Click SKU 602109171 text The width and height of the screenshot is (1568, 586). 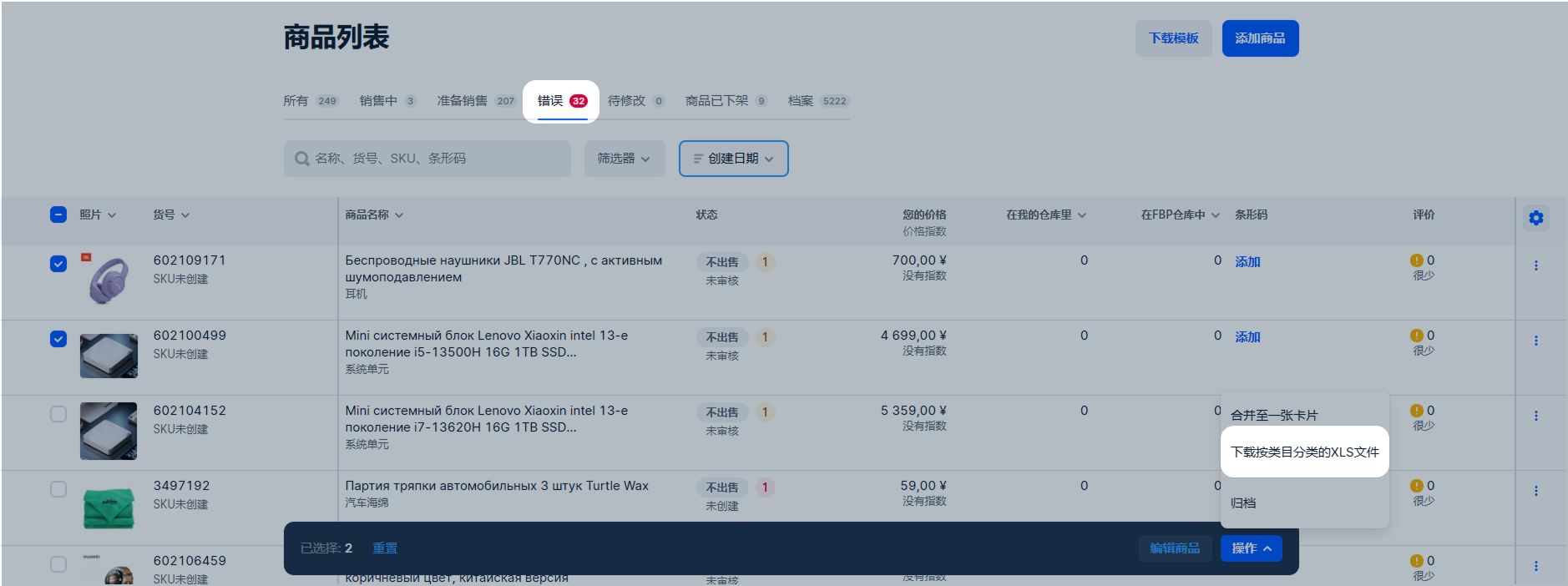pyautogui.click(x=190, y=260)
